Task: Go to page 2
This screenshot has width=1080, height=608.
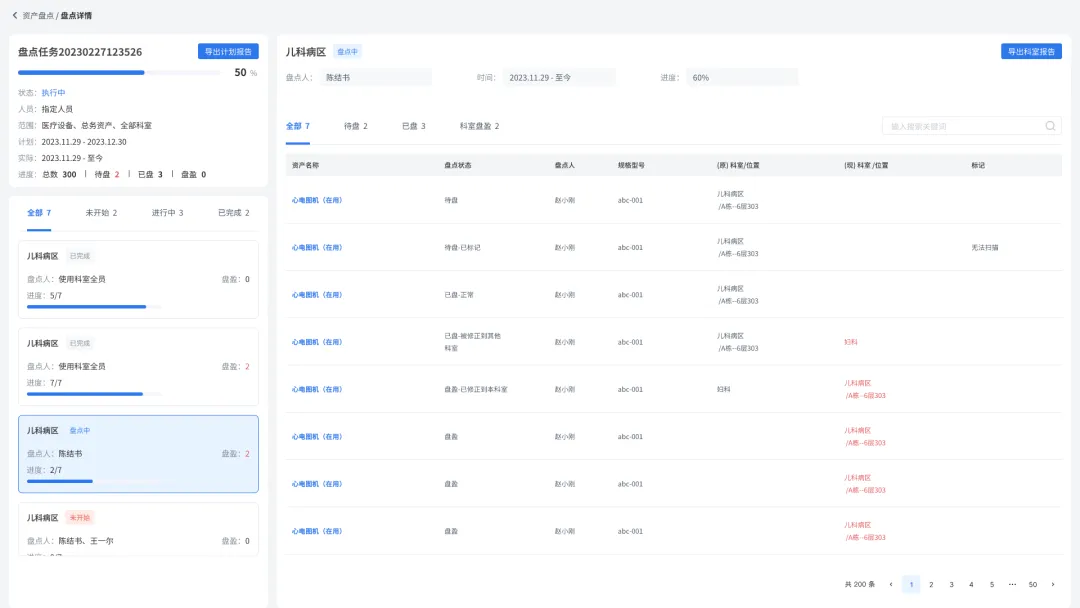Action: coord(931,585)
